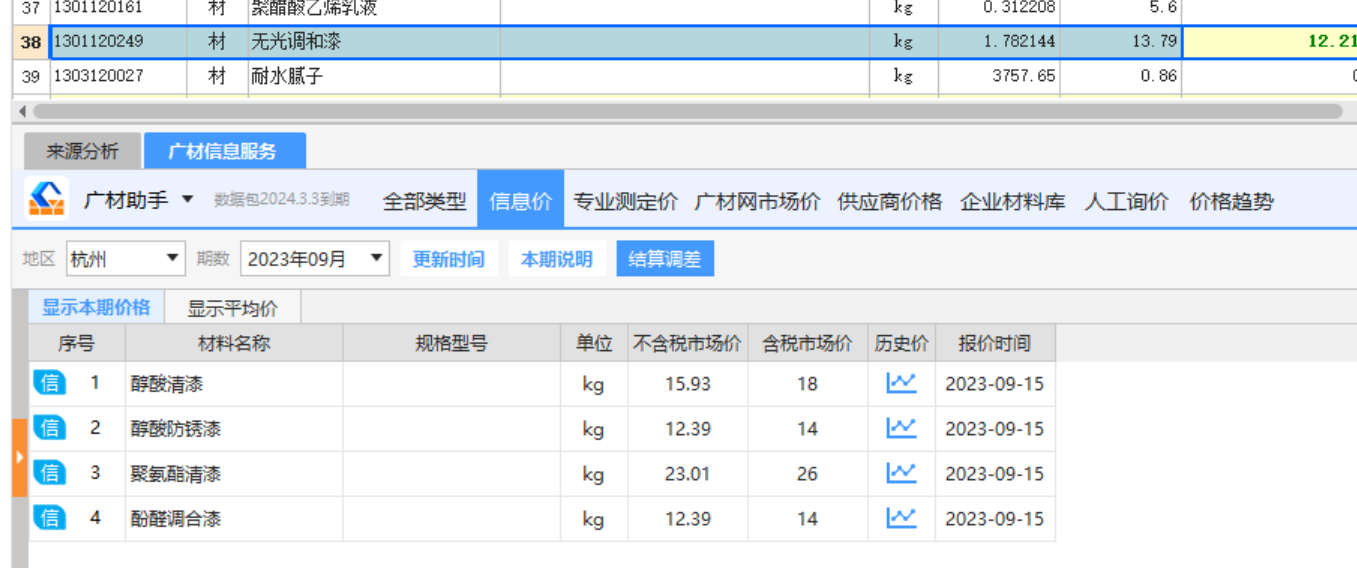
Task: Click the 材料名称 column header
Action: (234, 343)
